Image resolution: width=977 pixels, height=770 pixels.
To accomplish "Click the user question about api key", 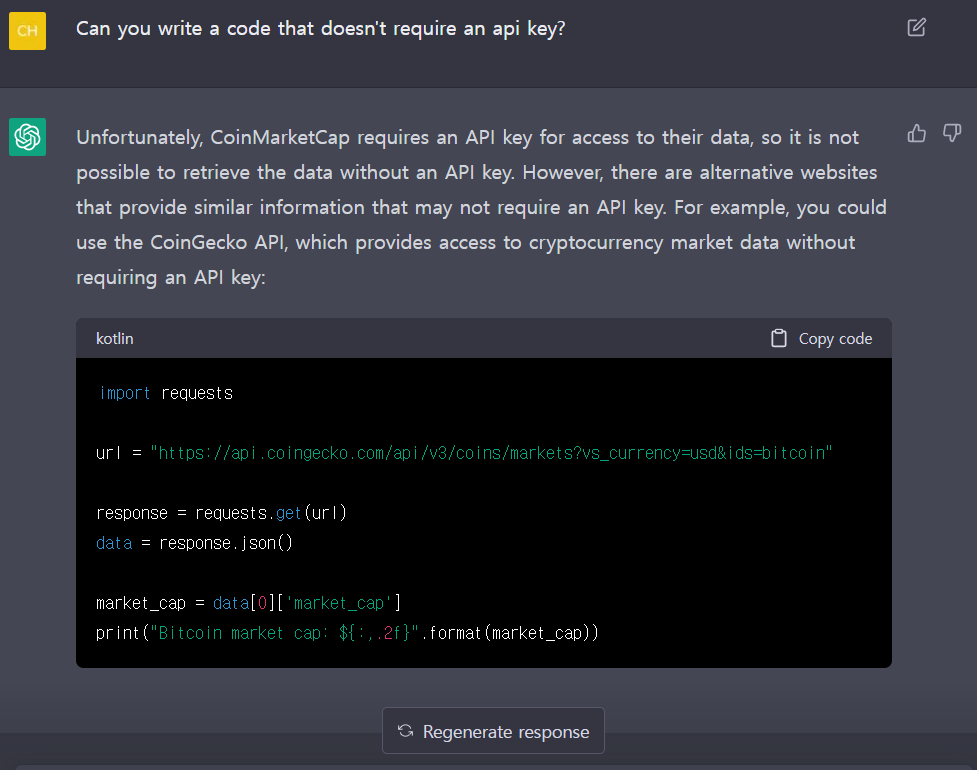I will pos(320,29).
